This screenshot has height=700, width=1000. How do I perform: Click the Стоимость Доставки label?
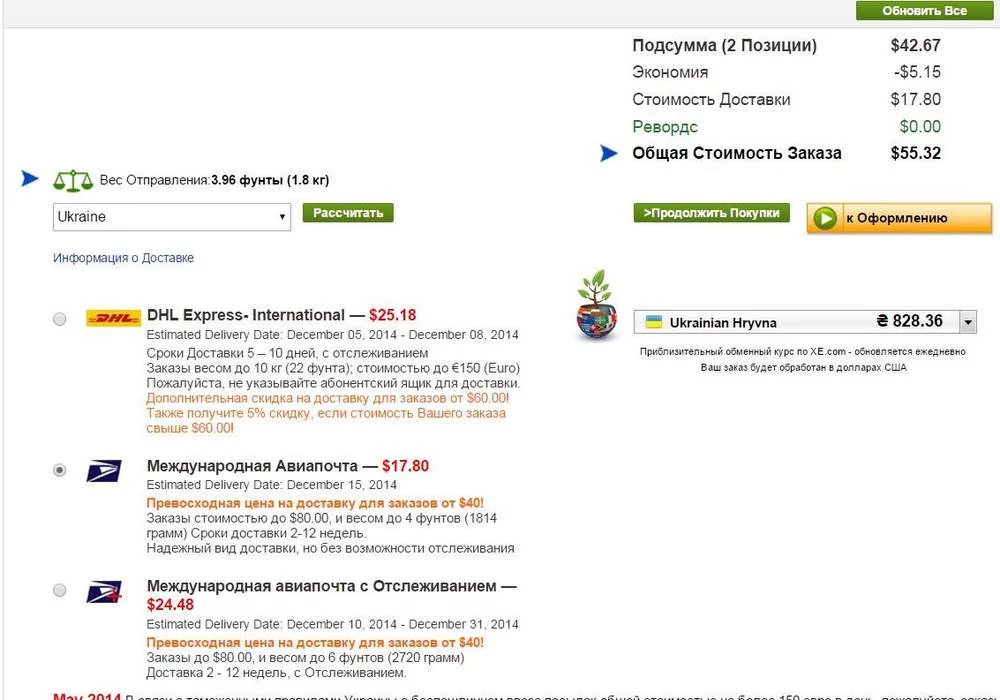pos(711,99)
